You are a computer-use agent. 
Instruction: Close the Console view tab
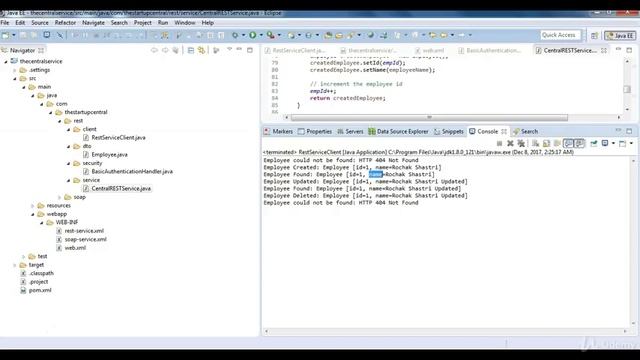(x=504, y=131)
